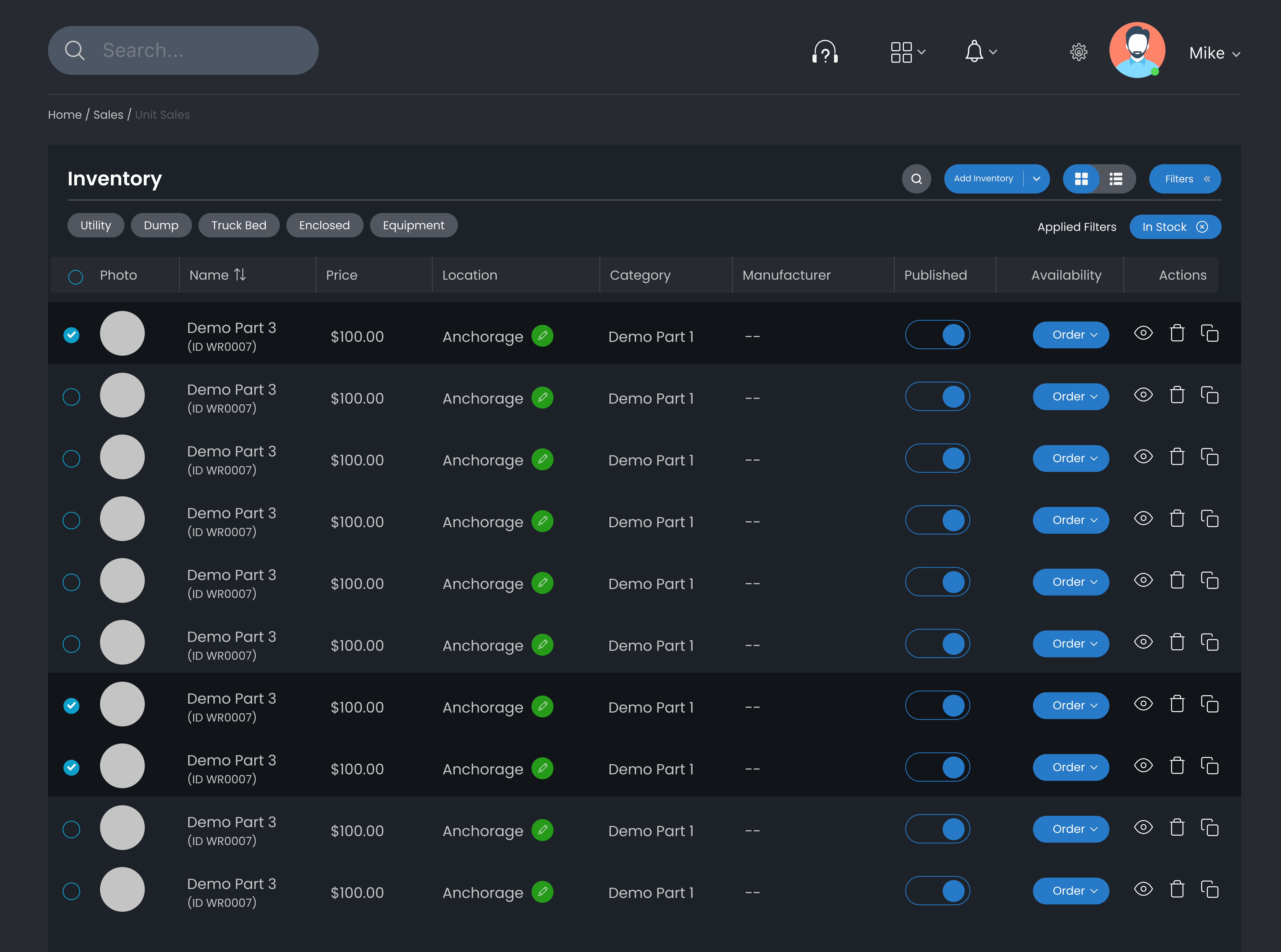The width and height of the screenshot is (1281, 952).
Task: Edit the Anchorage location on the first row
Action: tap(542, 336)
